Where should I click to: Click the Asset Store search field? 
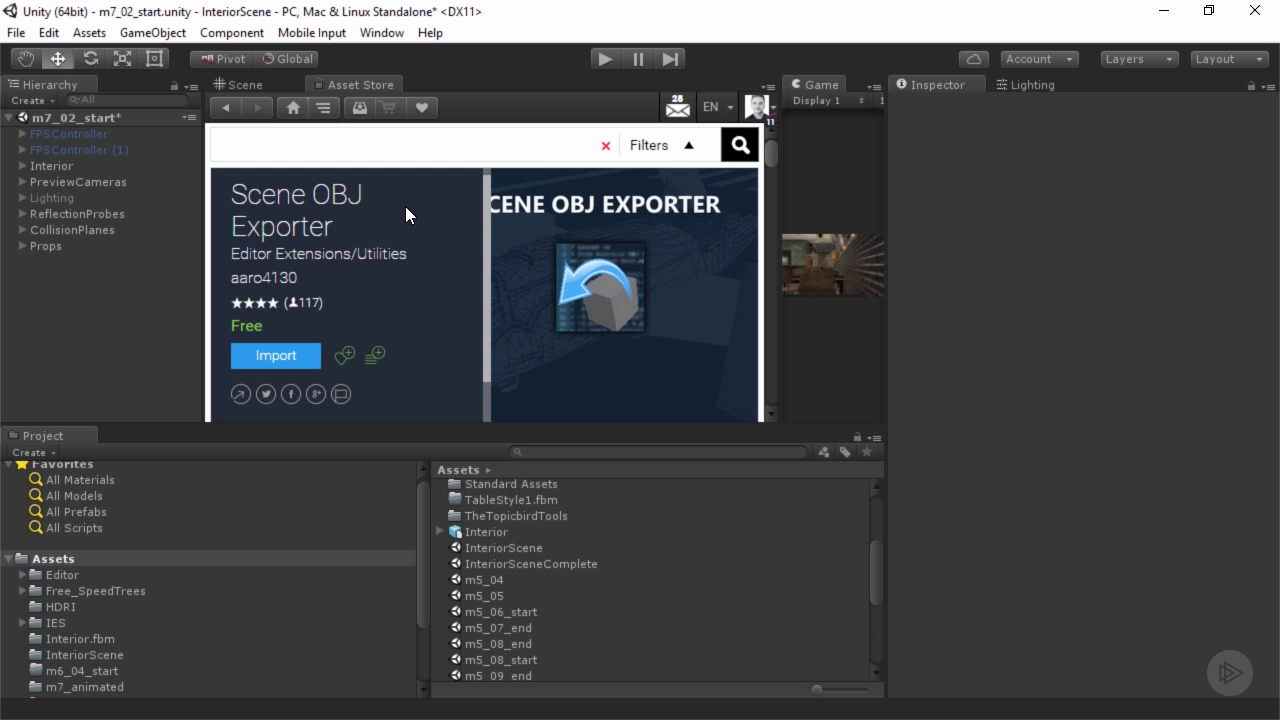[x=402, y=145]
